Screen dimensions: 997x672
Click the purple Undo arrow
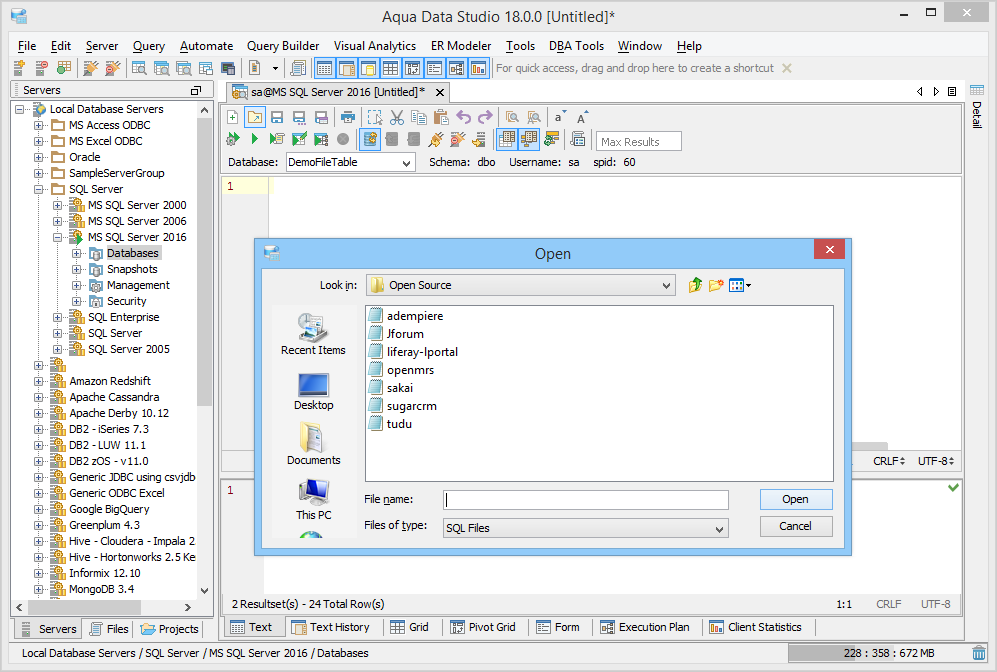[x=464, y=117]
